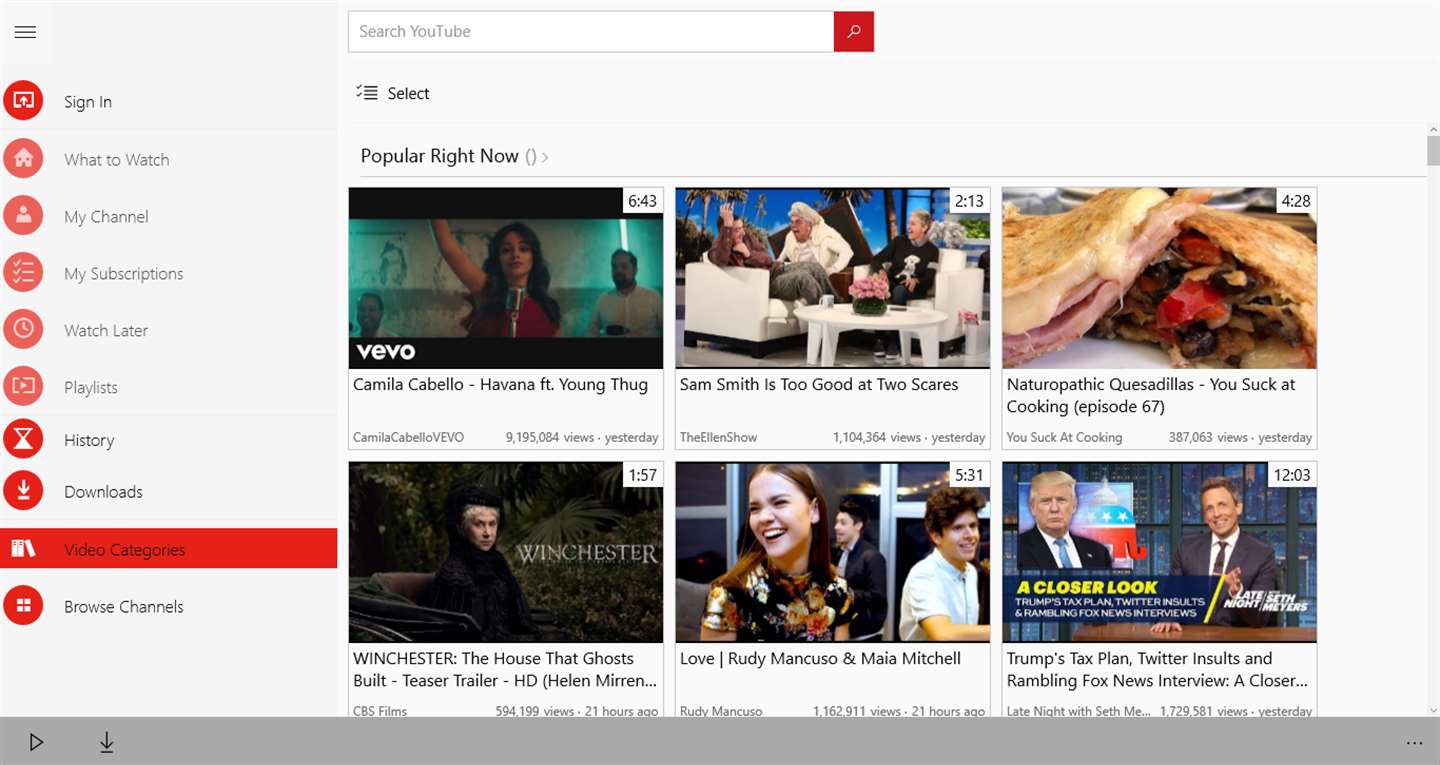The height and width of the screenshot is (765, 1440).
Task: Click title 'Love | Rudy Mancuso & Maia Mitchell'
Action: point(820,658)
